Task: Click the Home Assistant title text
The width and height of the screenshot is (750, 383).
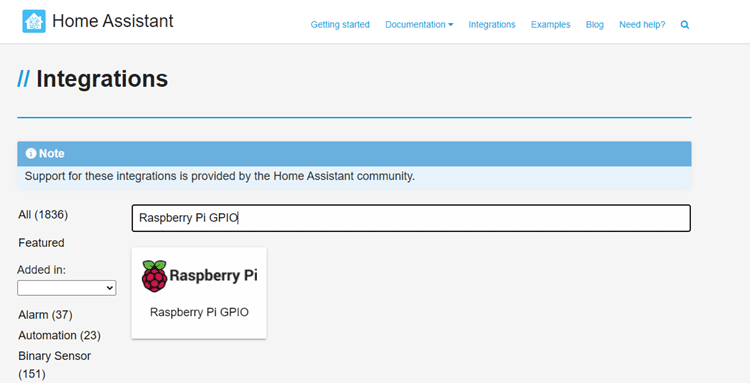Action: [113, 21]
